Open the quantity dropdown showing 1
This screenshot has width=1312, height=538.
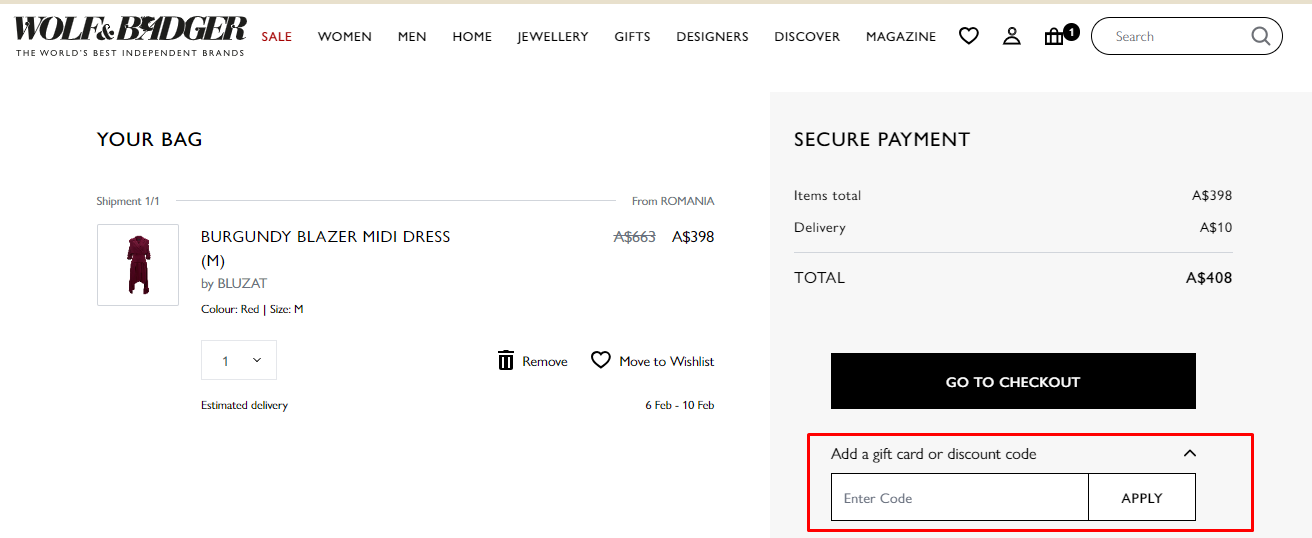(239, 361)
